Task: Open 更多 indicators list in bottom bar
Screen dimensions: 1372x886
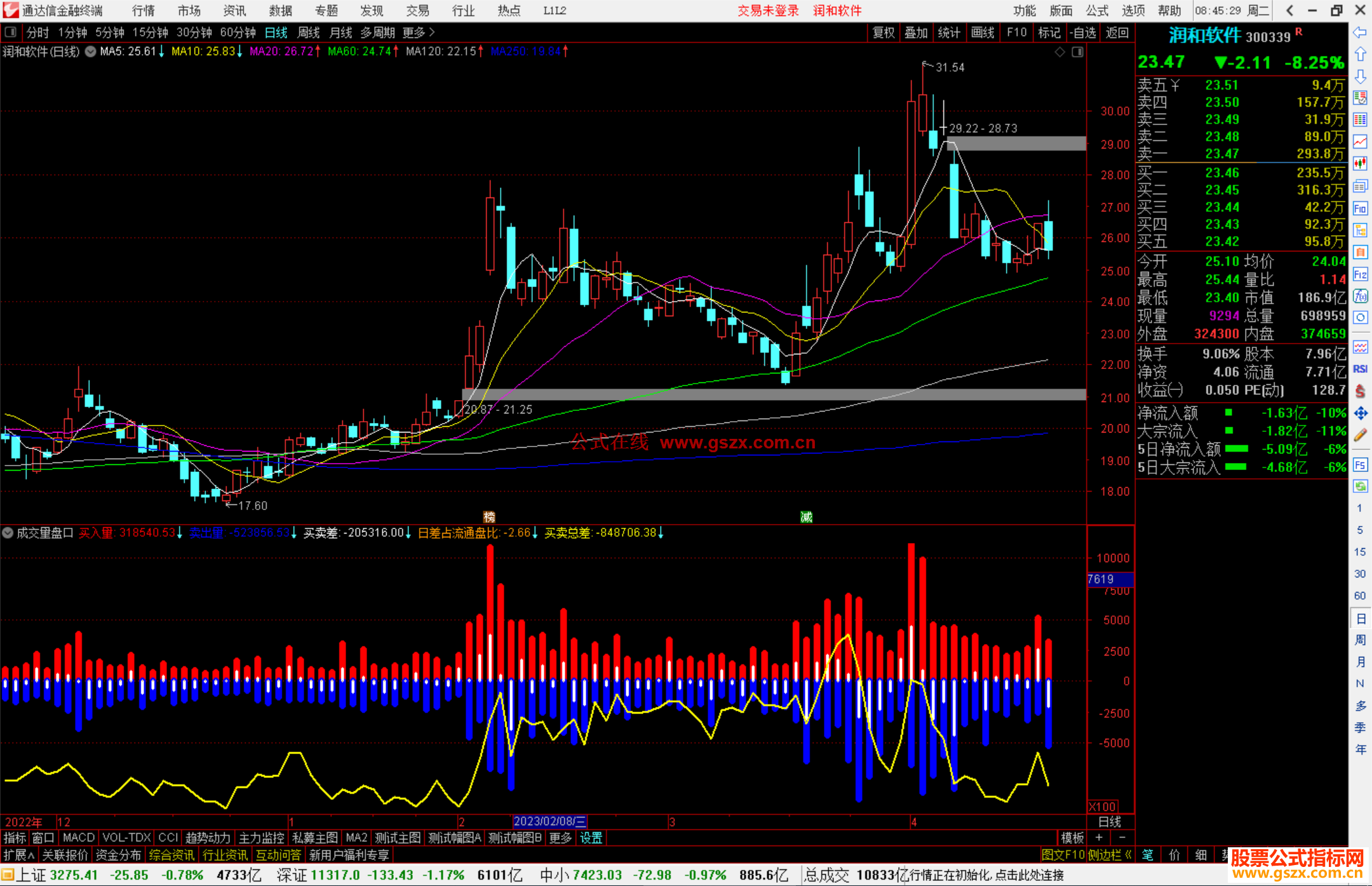Action: coord(560,838)
